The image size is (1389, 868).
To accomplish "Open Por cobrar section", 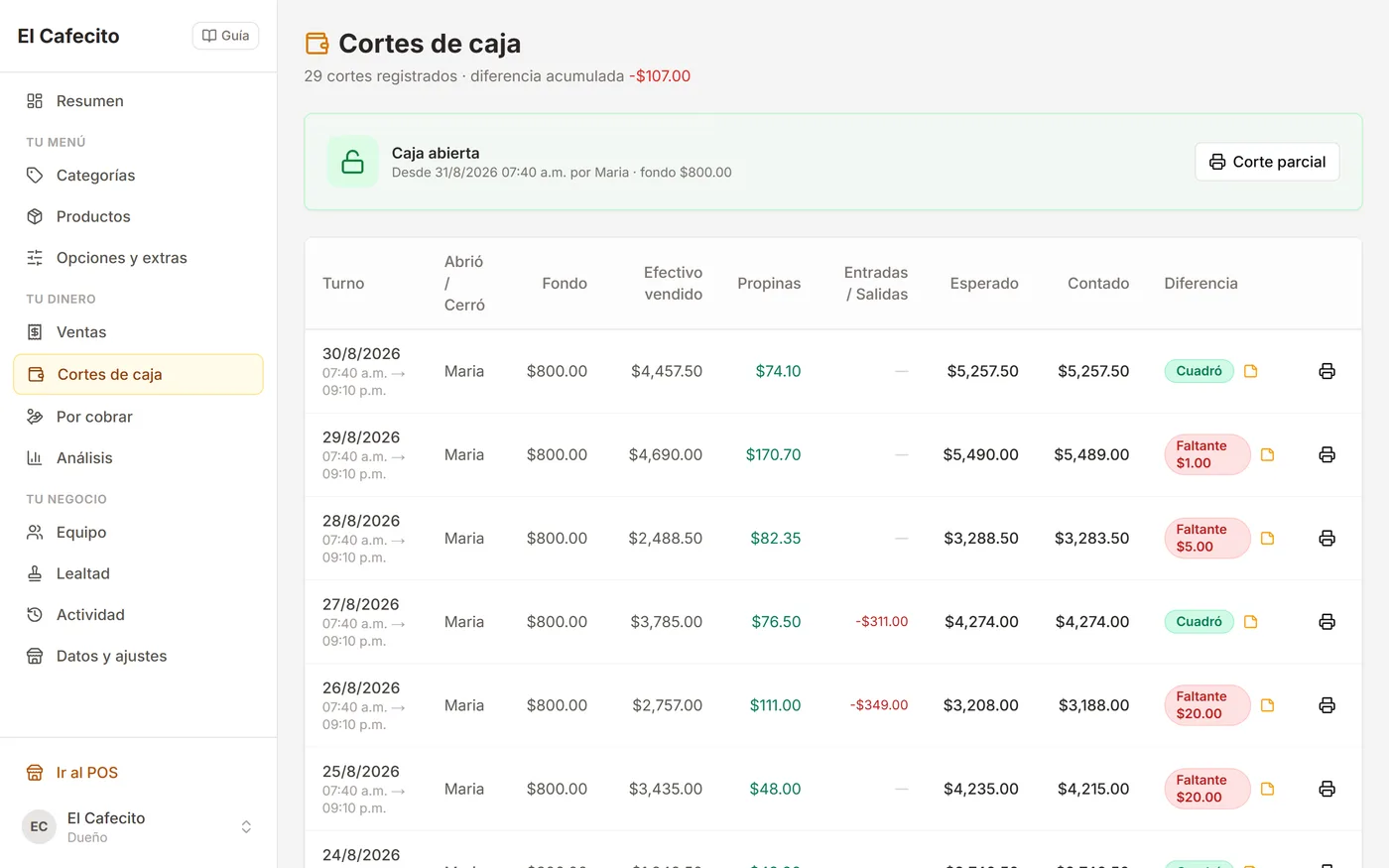I will (138, 417).
